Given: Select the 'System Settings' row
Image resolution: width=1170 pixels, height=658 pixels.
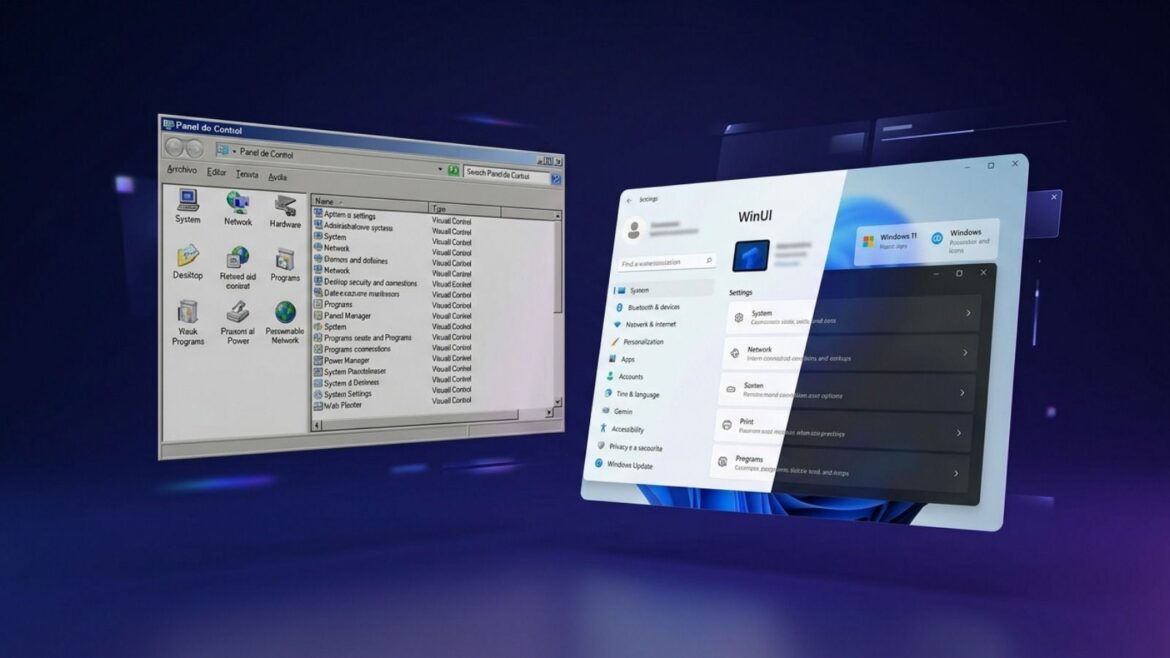Looking at the screenshot, I should [x=342, y=394].
